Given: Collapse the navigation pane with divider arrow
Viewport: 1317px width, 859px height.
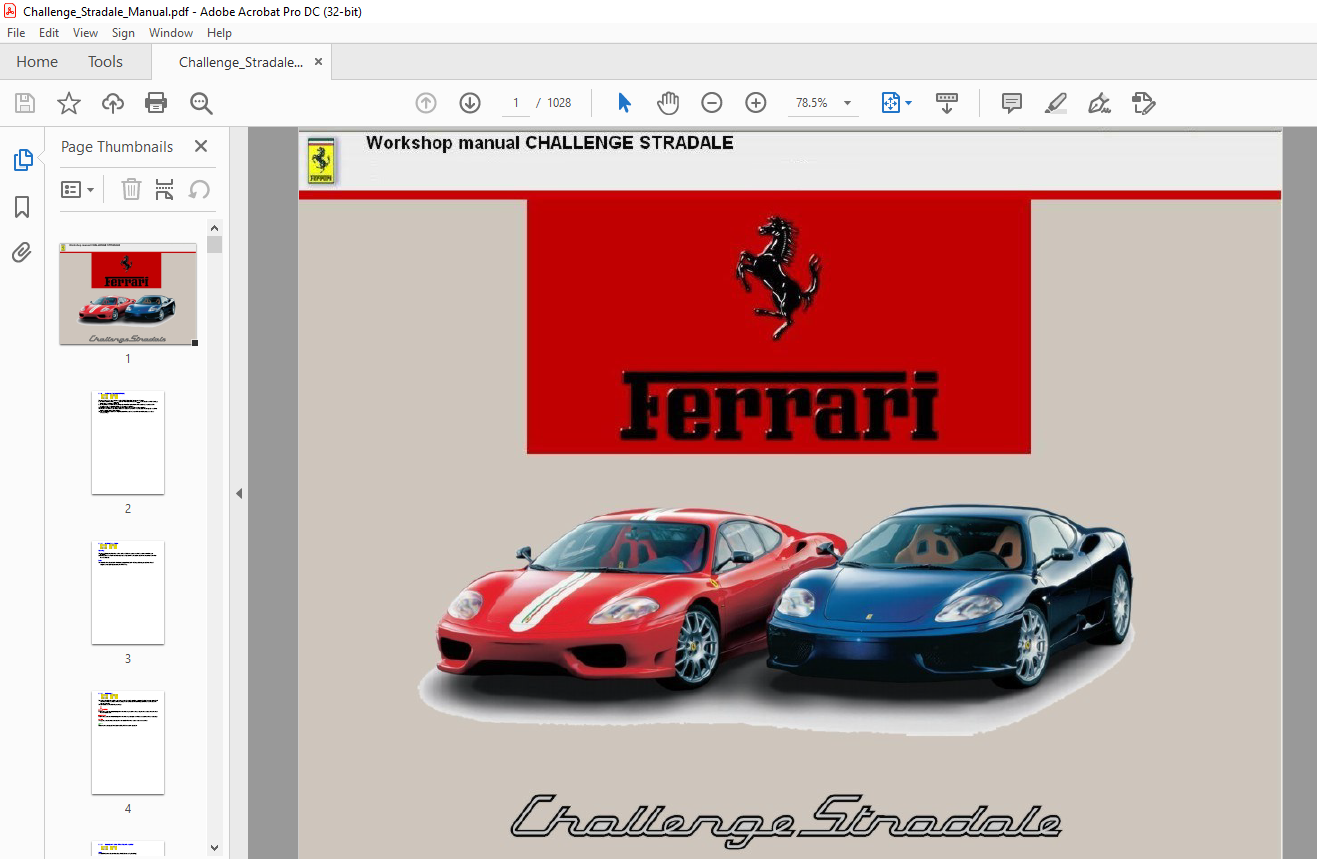Looking at the screenshot, I should tap(239, 493).
